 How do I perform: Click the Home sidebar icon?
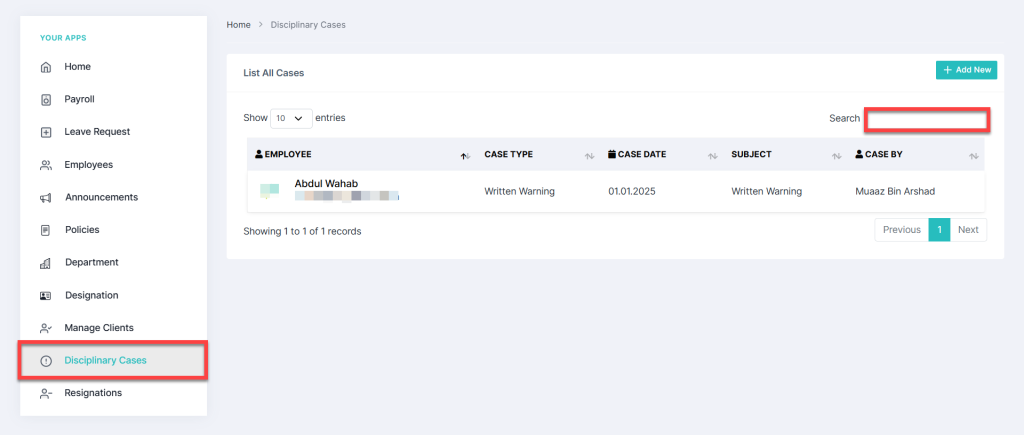click(46, 67)
